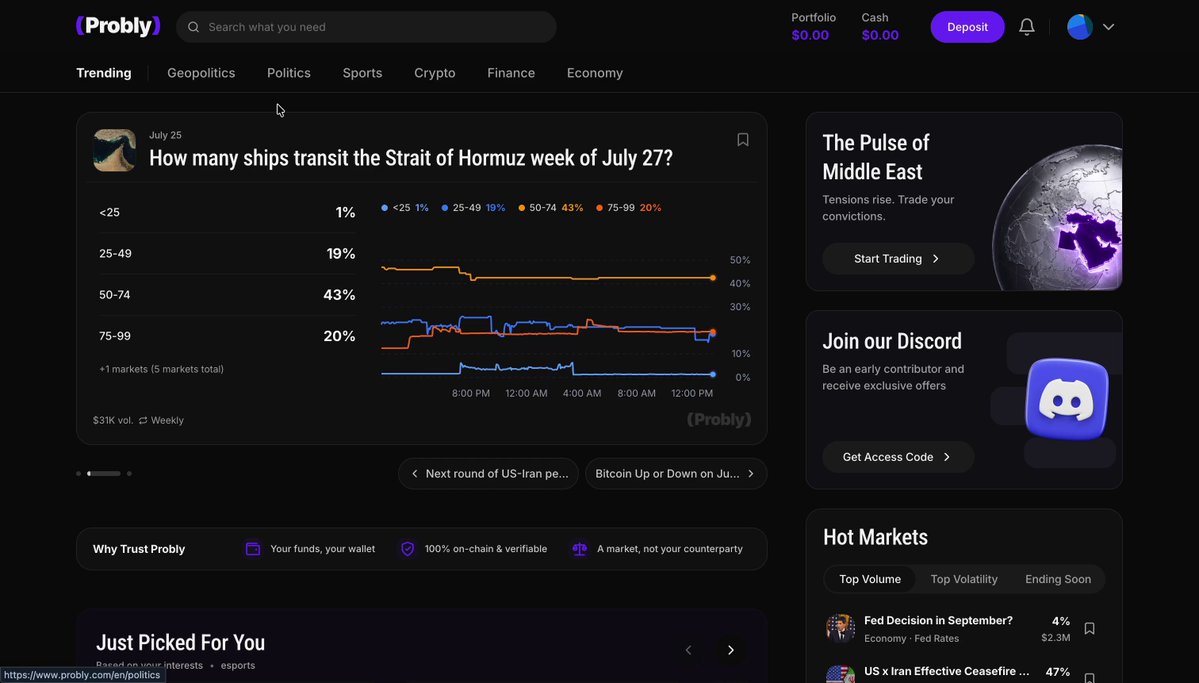Open the Economy category
1199x683 pixels.
[x=595, y=73]
